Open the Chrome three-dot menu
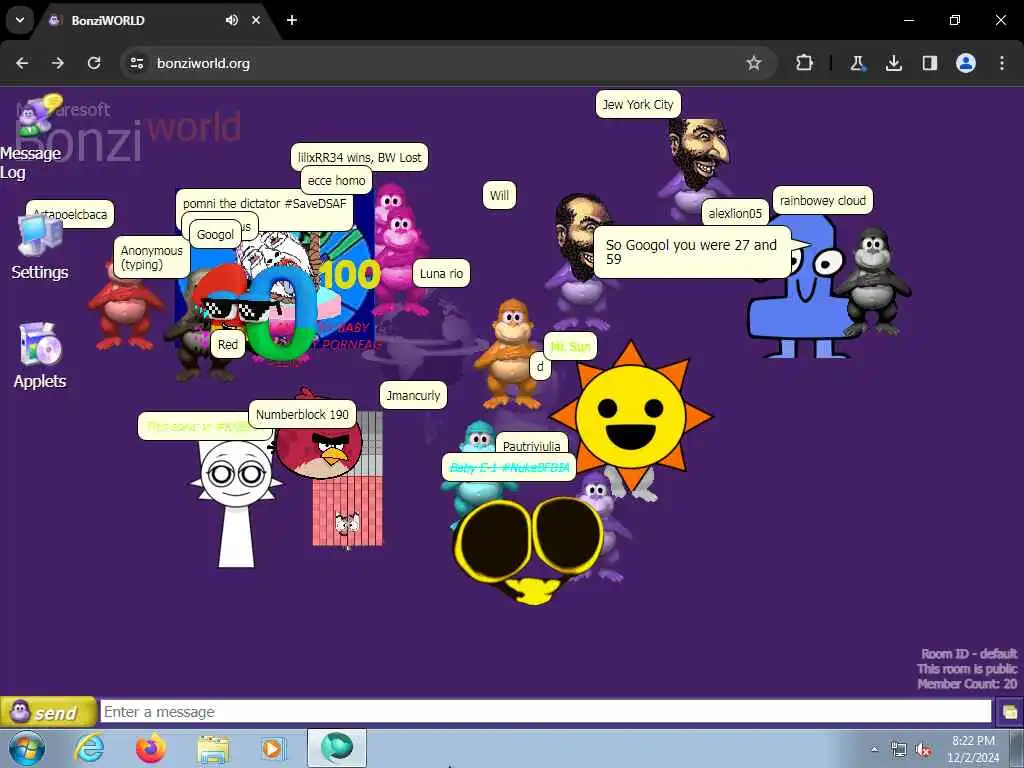 tap(1002, 63)
